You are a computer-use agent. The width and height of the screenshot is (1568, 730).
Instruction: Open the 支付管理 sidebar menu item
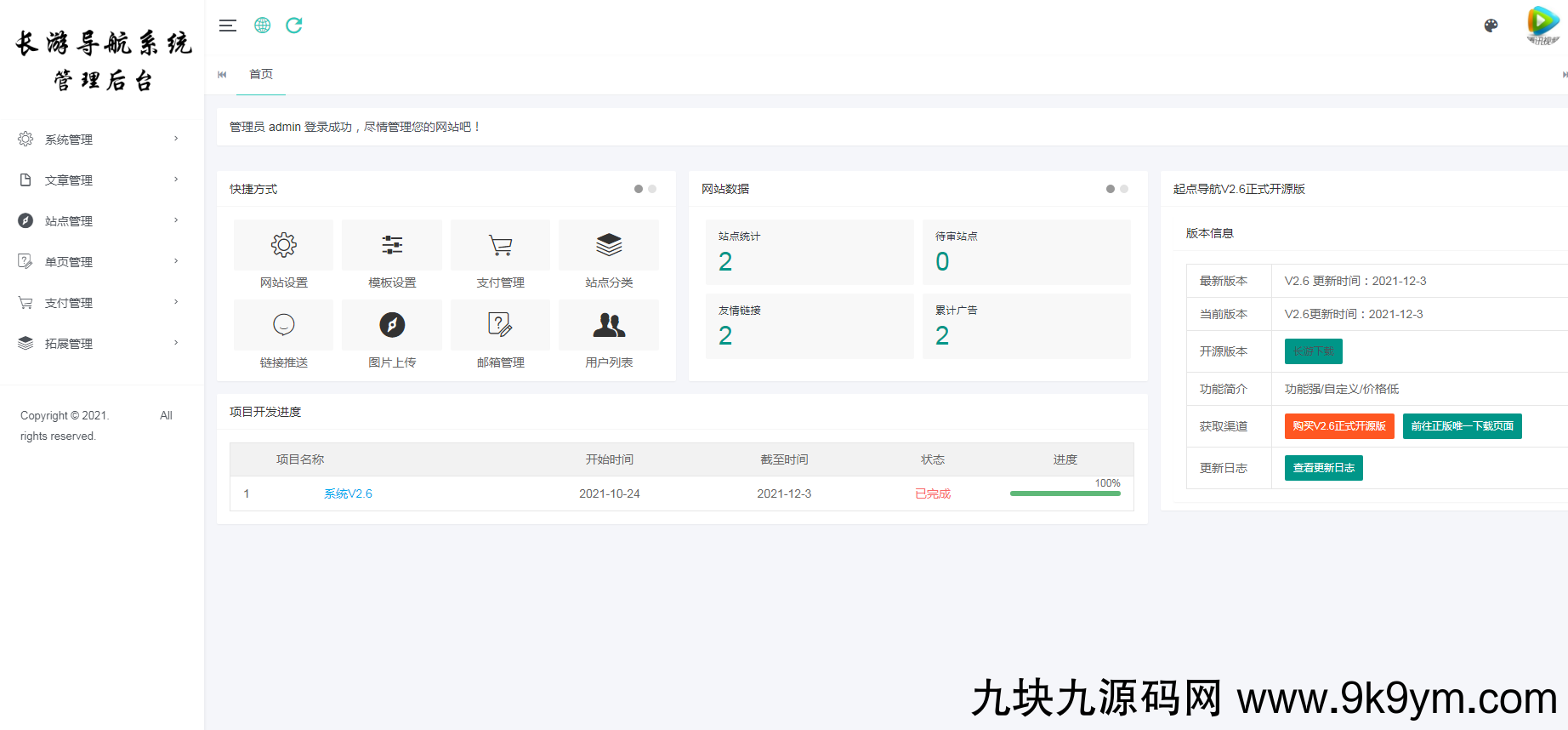pyautogui.click(x=98, y=303)
